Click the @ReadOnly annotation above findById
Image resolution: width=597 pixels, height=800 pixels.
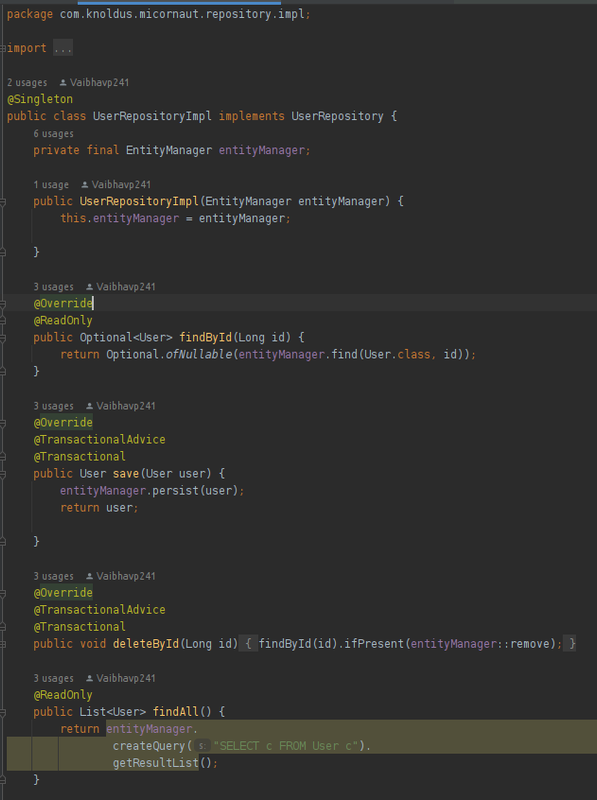coord(63,320)
